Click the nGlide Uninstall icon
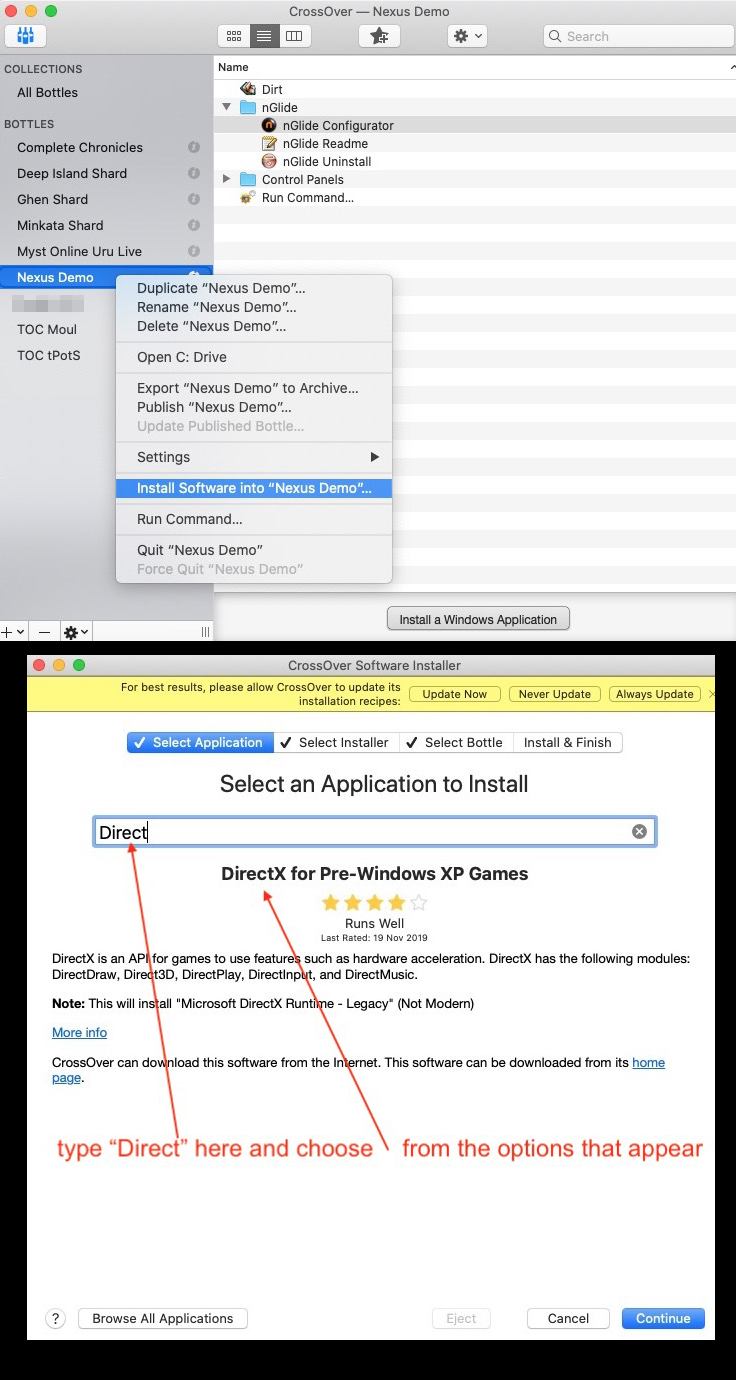Image resolution: width=736 pixels, height=1380 pixels. coord(269,161)
